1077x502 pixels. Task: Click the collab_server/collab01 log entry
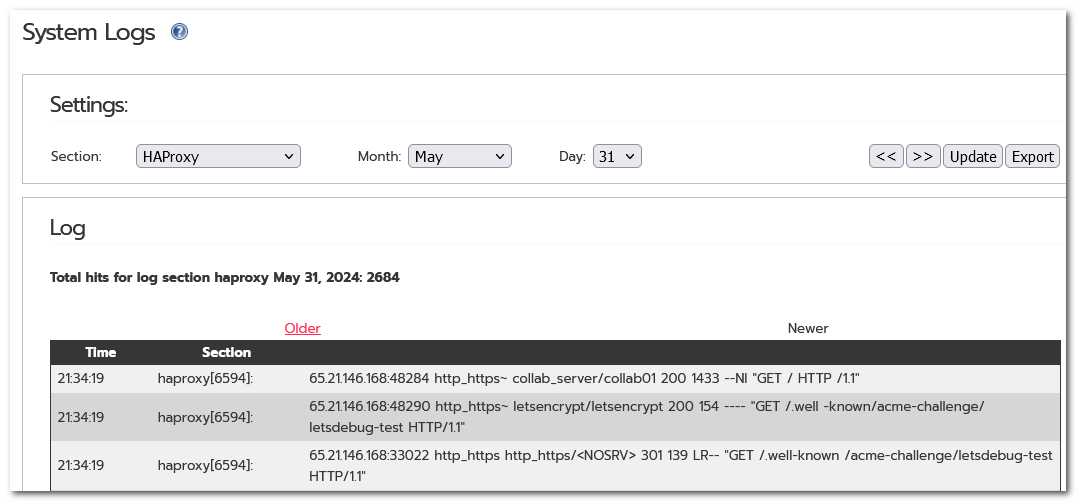click(555, 378)
